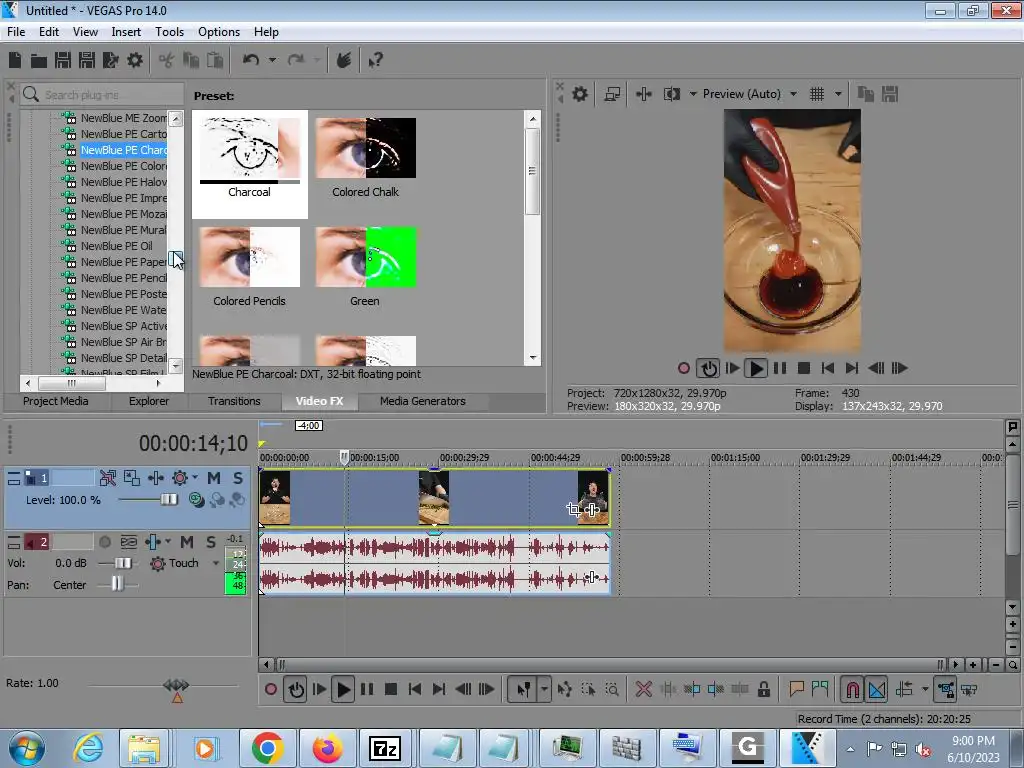Pause playback in preview transport
The width and height of the screenshot is (1024, 768).
pos(780,368)
